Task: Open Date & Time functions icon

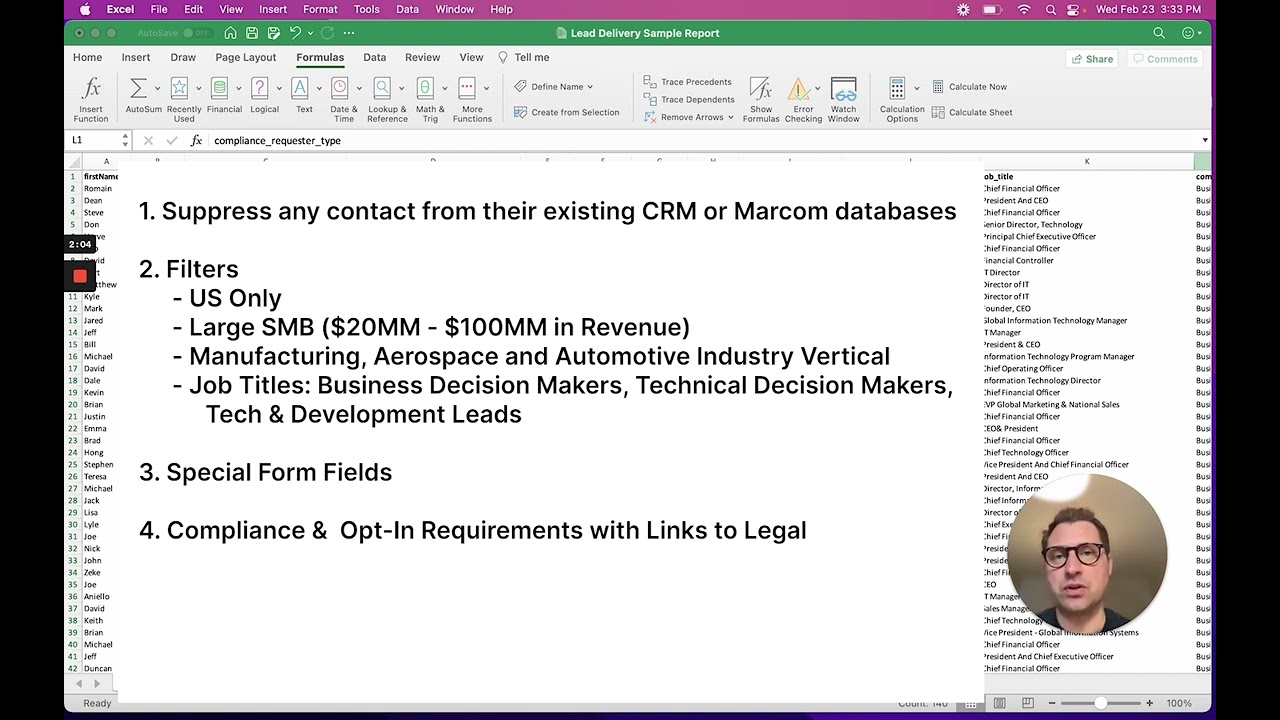Action: pyautogui.click(x=339, y=89)
